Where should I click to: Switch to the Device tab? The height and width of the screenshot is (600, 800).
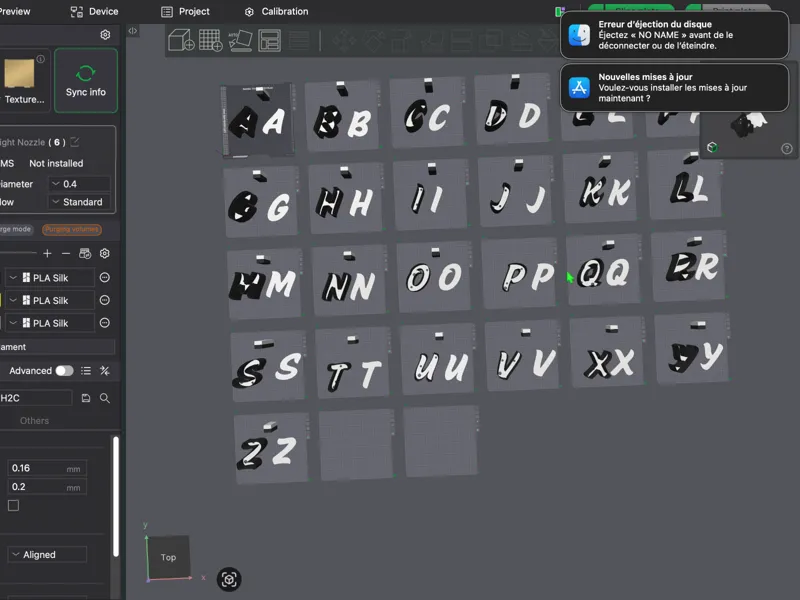pyautogui.click(x=94, y=11)
